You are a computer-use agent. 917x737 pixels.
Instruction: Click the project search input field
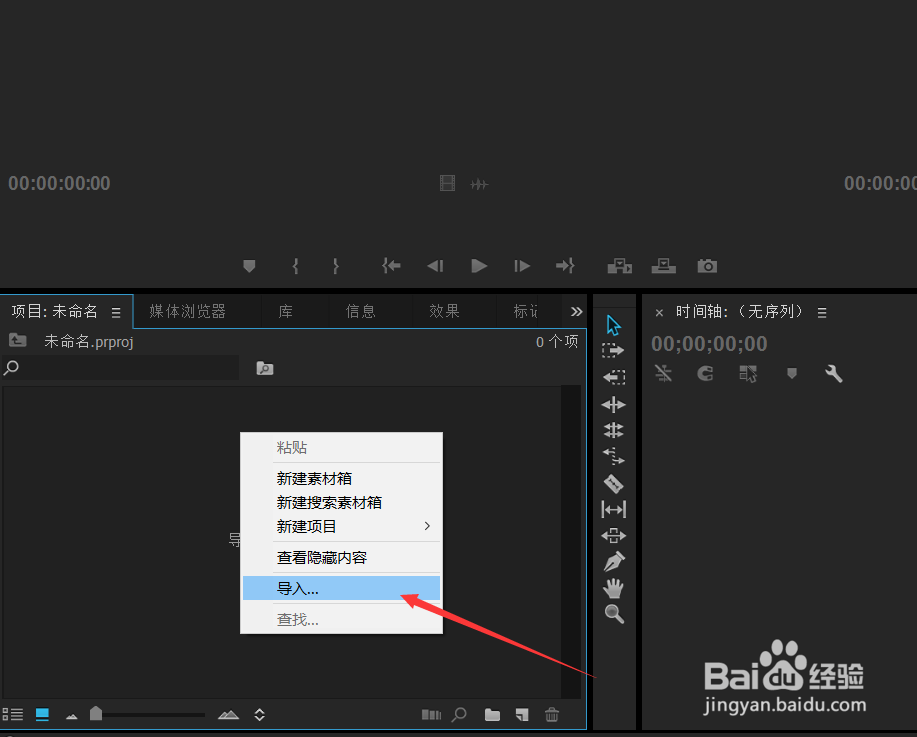[120, 368]
